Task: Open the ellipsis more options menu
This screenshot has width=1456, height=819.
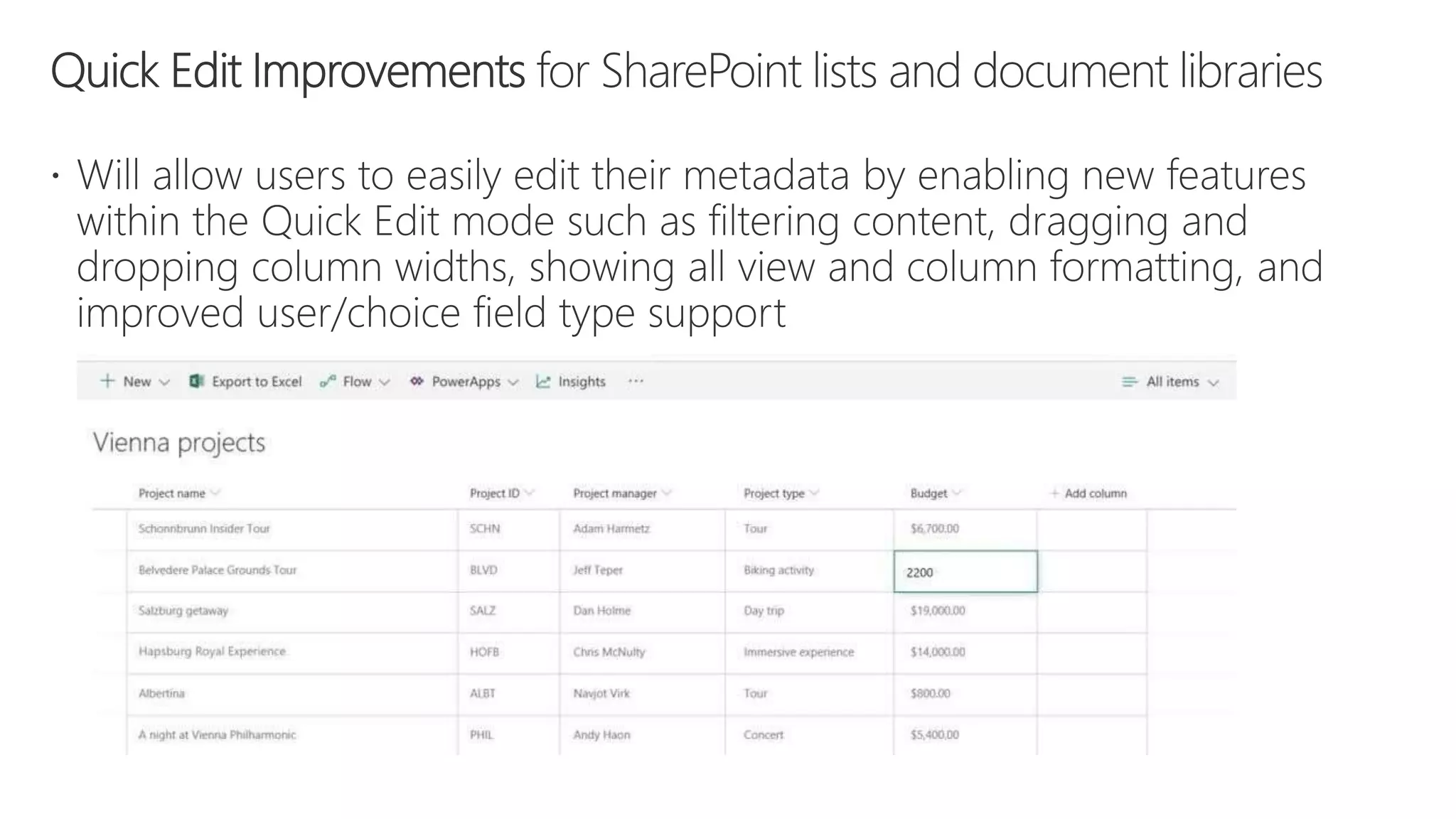Action: pos(636,381)
